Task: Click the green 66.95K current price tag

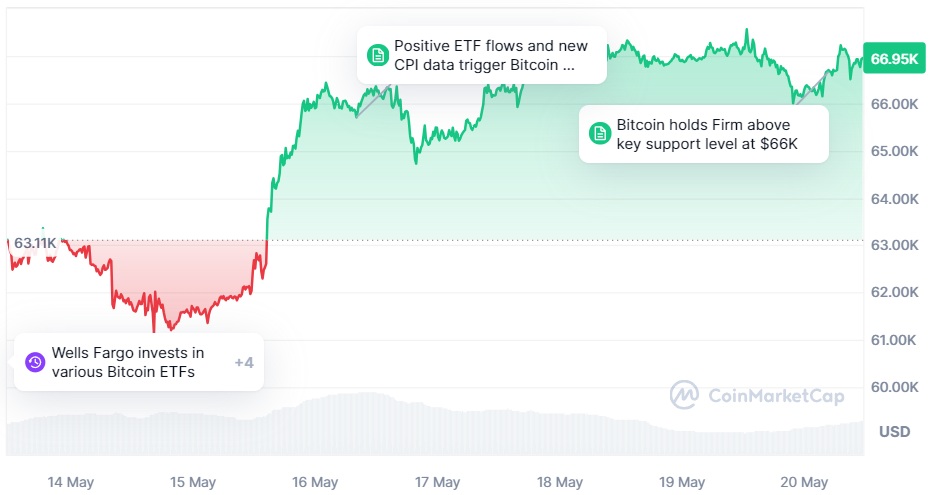Action: coord(893,59)
